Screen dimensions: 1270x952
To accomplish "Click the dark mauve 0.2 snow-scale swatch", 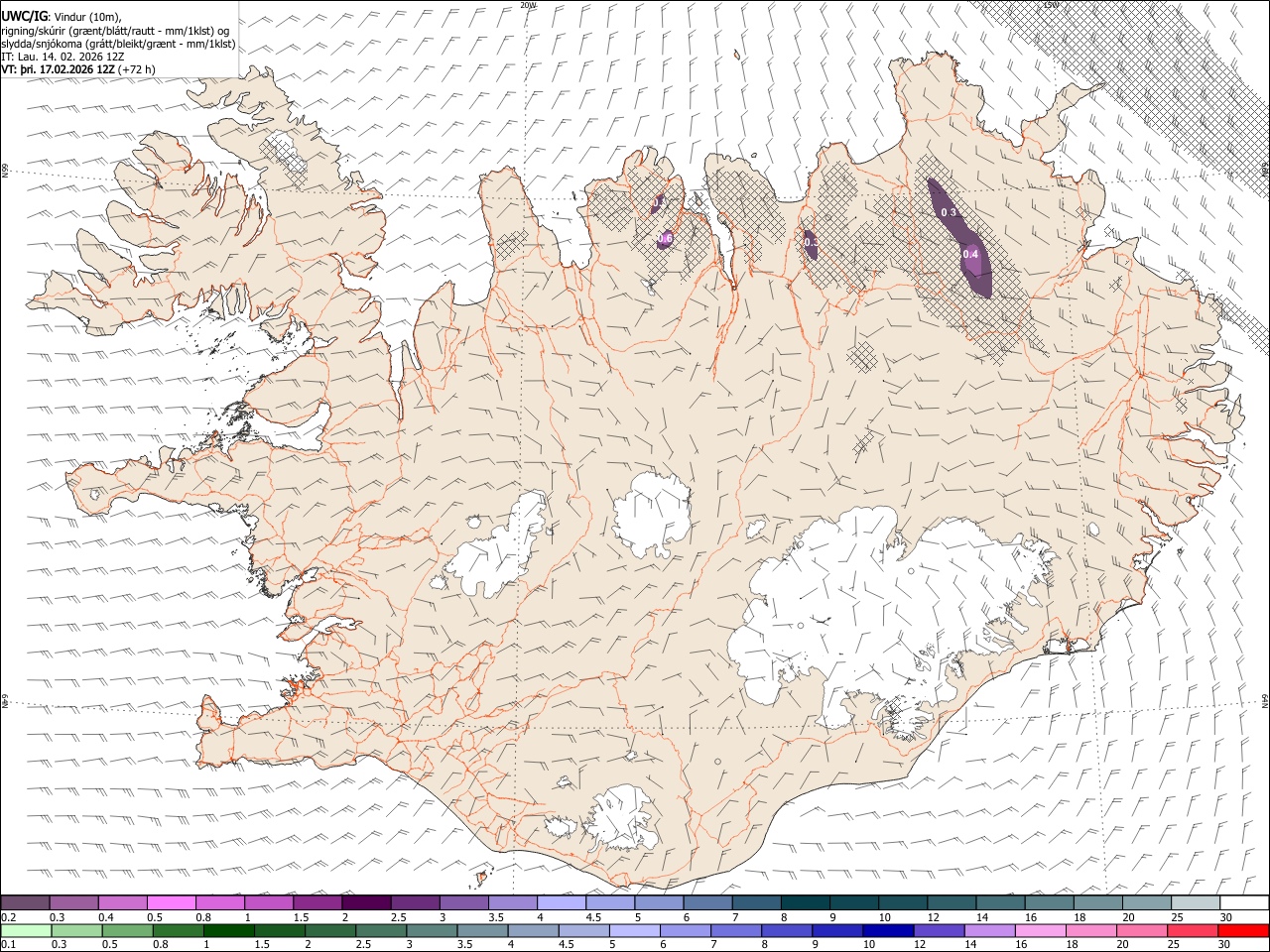I will (25, 903).
